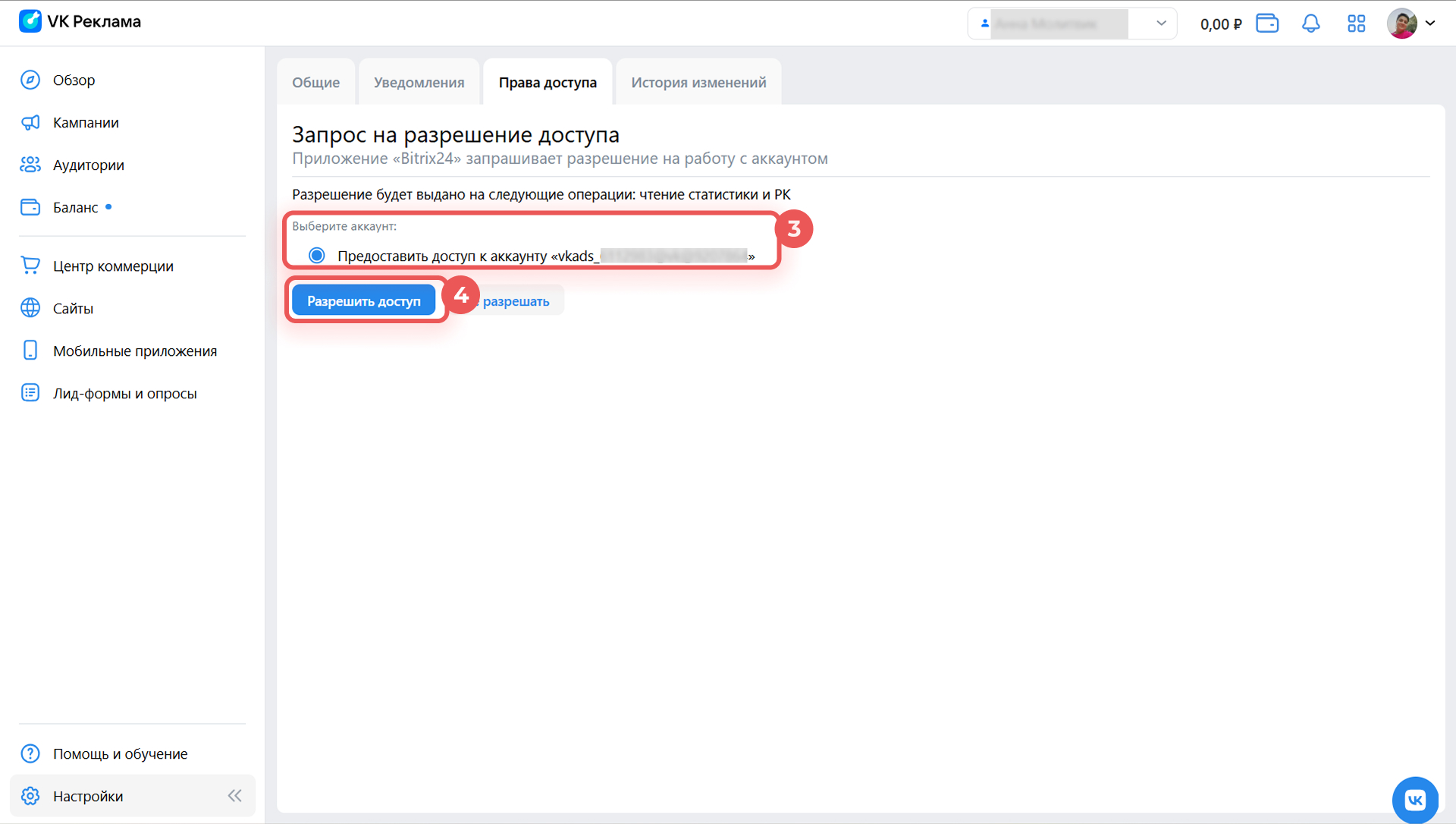This screenshot has height=824, width=1456.
Task: Switch to the Общие tab
Action: click(x=316, y=82)
